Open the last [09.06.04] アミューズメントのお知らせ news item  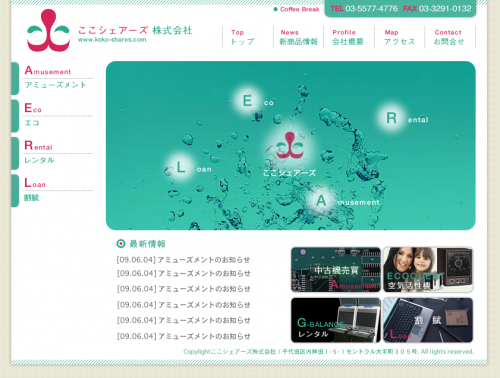click(183, 336)
